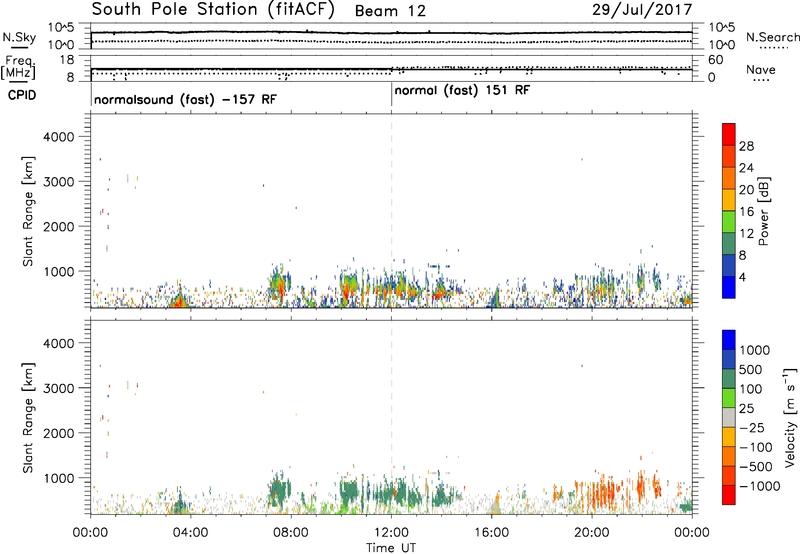Image resolution: width=800 pixels, height=554 pixels.
Task: Click the "-1000" label on Velocity scale
Action: coord(759,486)
